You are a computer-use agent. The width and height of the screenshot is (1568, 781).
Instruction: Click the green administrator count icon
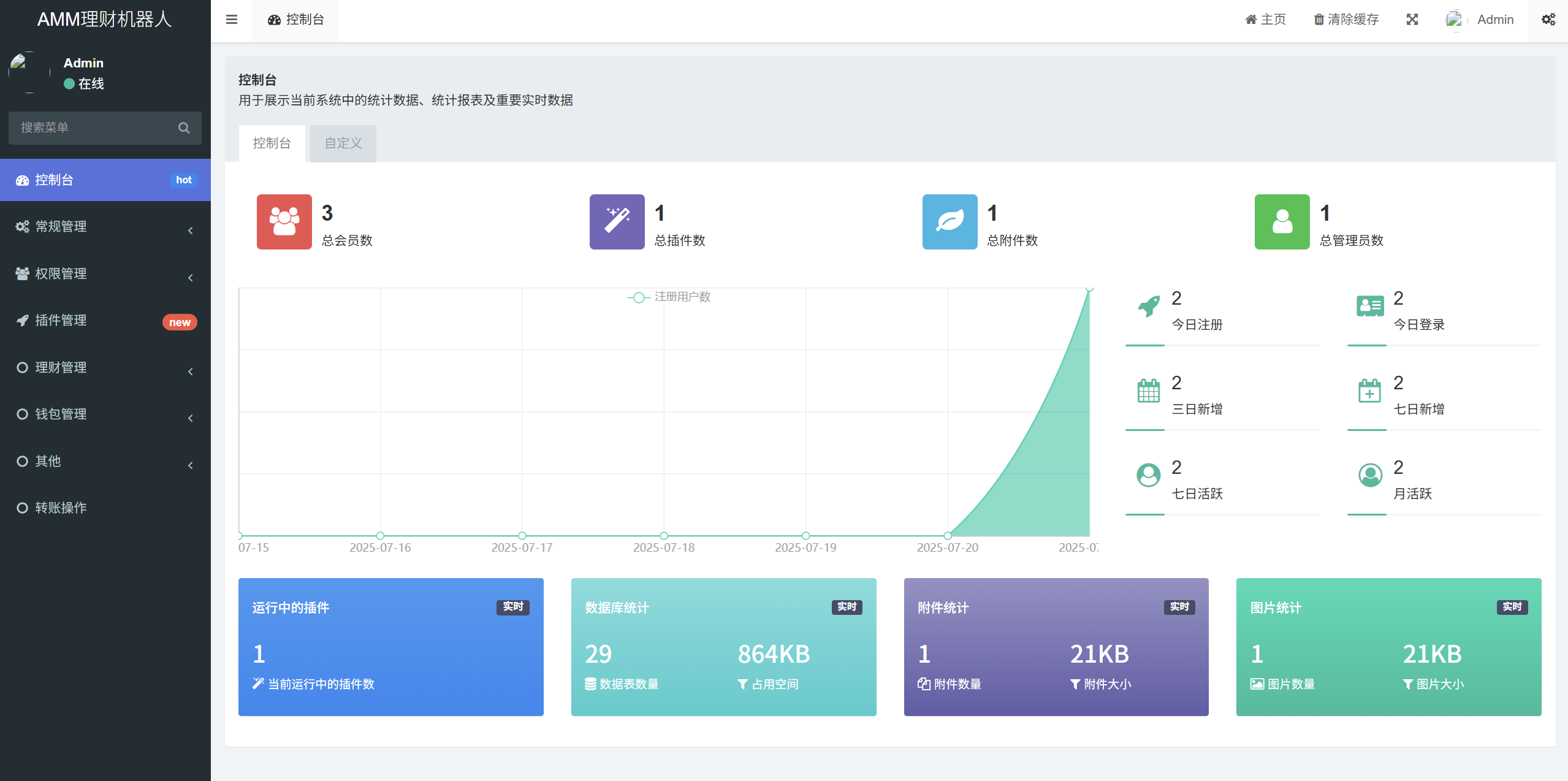tap(1282, 221)
